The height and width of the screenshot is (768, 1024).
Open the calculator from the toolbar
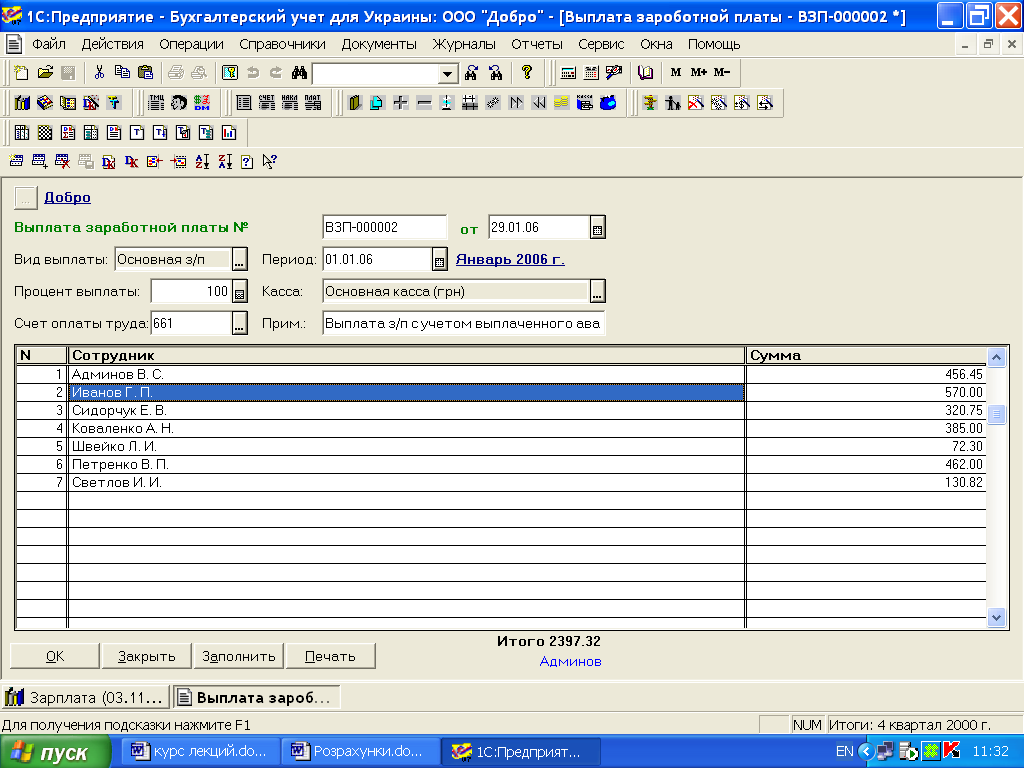568,73
